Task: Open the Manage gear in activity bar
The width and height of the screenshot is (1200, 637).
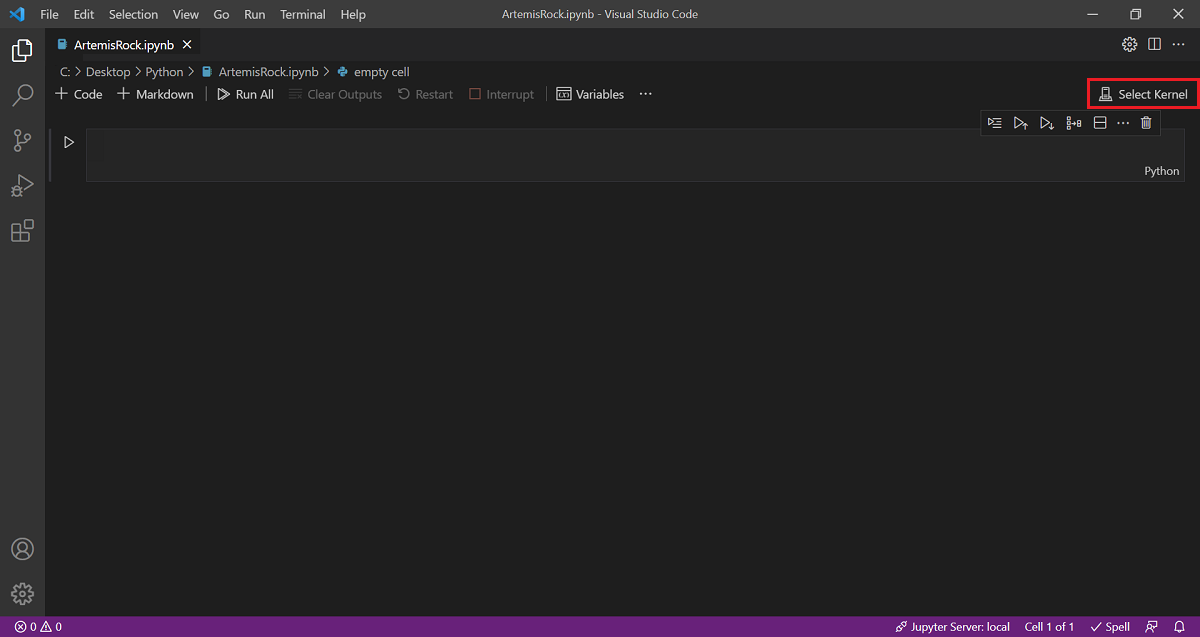Action: tap(22, 593)
